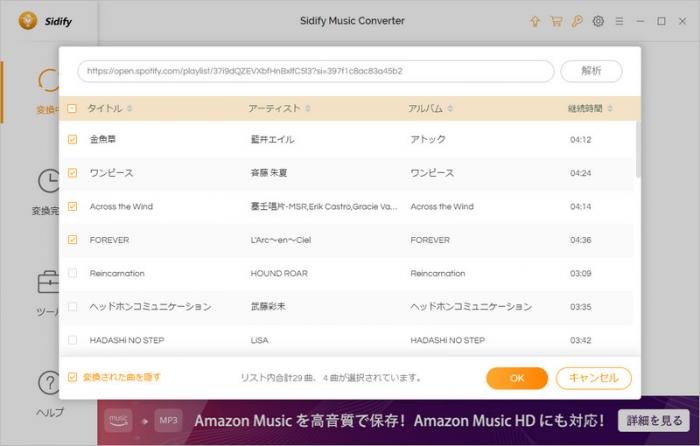
Task: Select artist 武藤彩未
Action: coord(268,307)
